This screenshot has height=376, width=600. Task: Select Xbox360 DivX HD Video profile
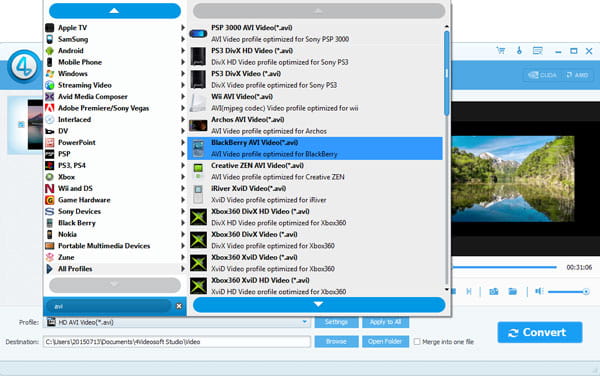tap(315, 217)
